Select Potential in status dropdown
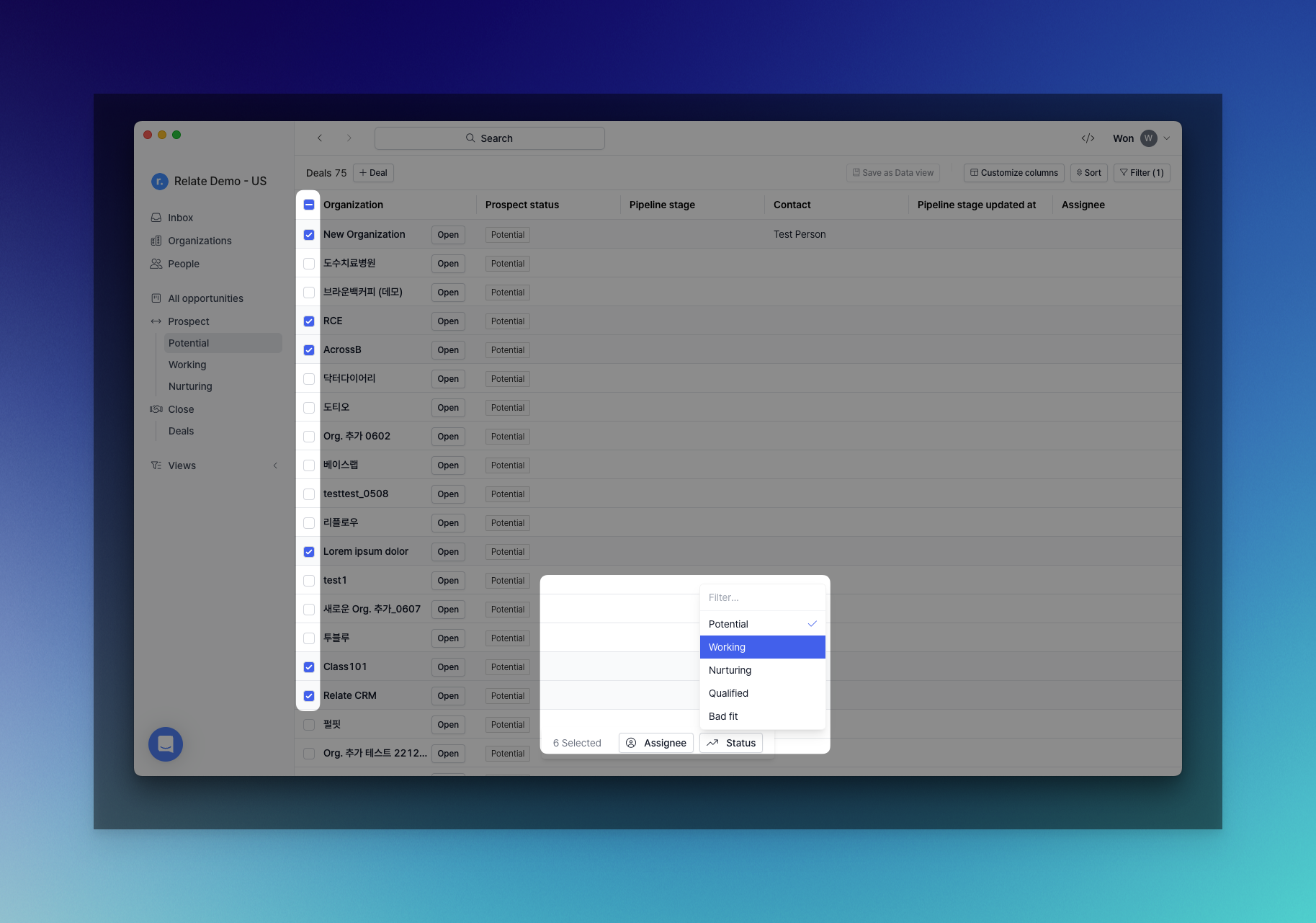1316x923 pixels. coord(763,624)
